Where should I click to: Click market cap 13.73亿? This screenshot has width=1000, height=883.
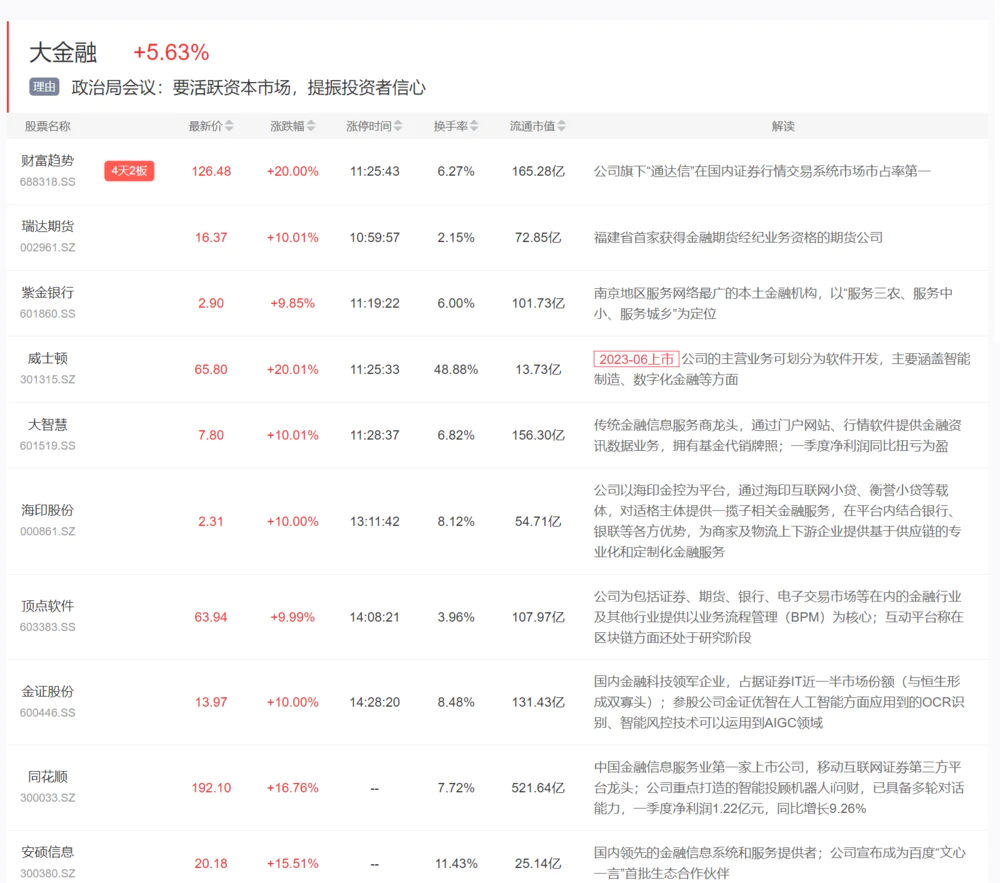[538, 369]
